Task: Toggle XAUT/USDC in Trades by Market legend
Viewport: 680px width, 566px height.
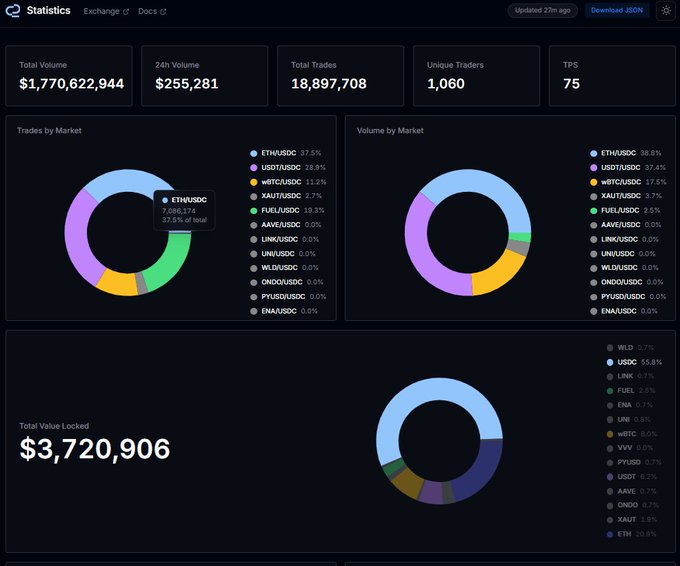Action: pos(286,196)
